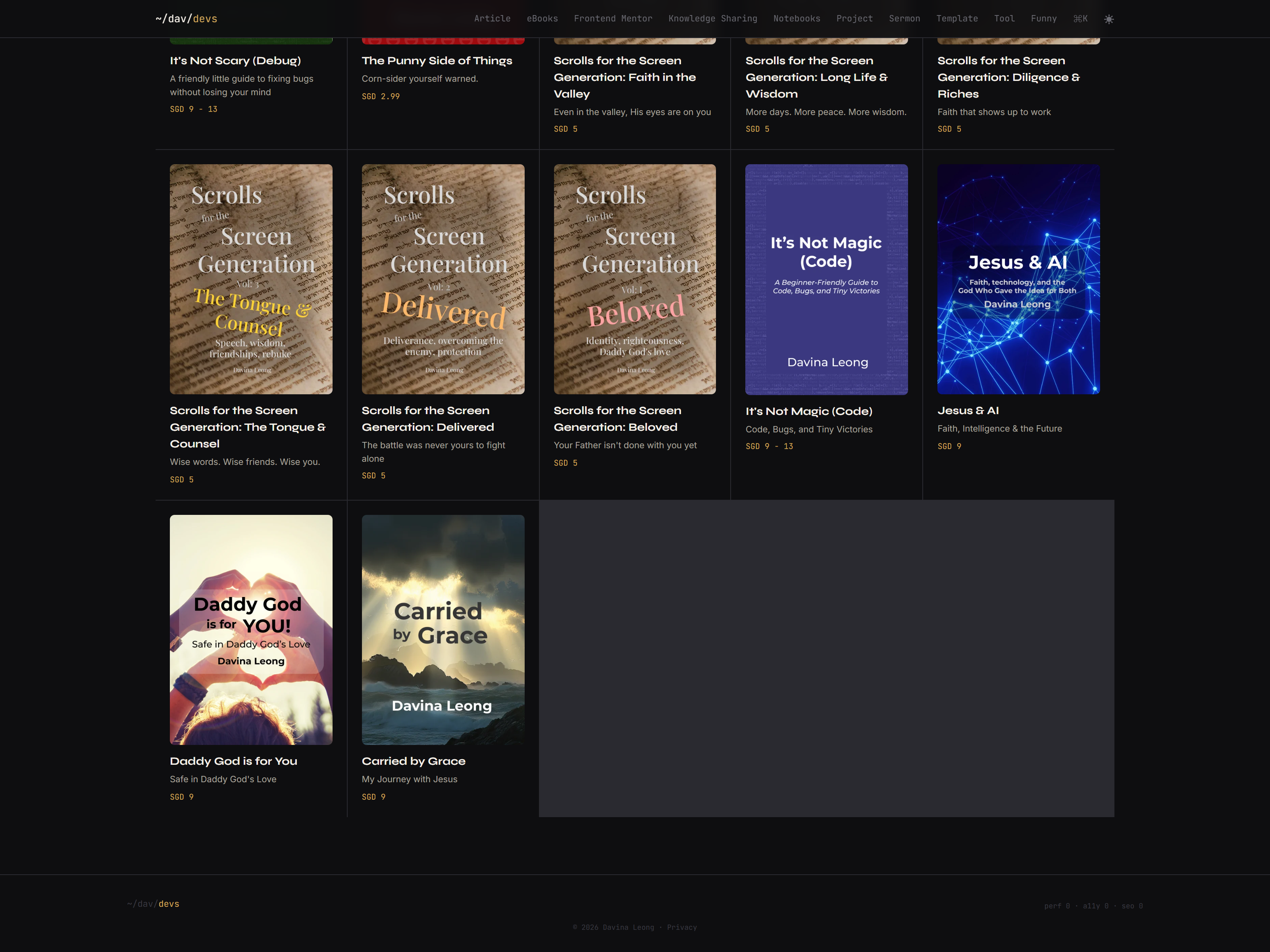Open the Knowledge Sharing nav item
This screenshot has height=952, width=1270.
(712, 19)
